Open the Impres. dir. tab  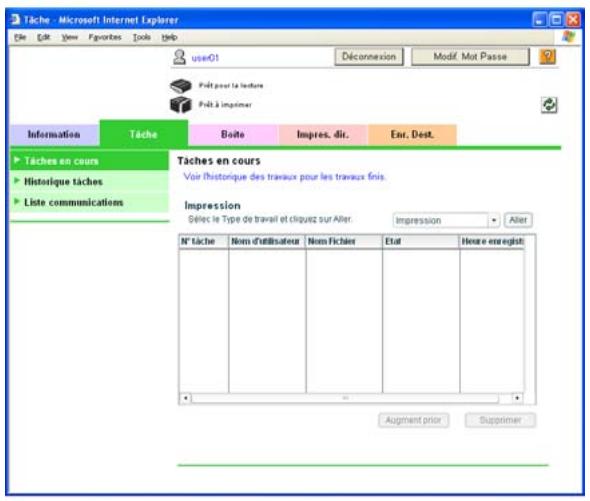[322, 134]
